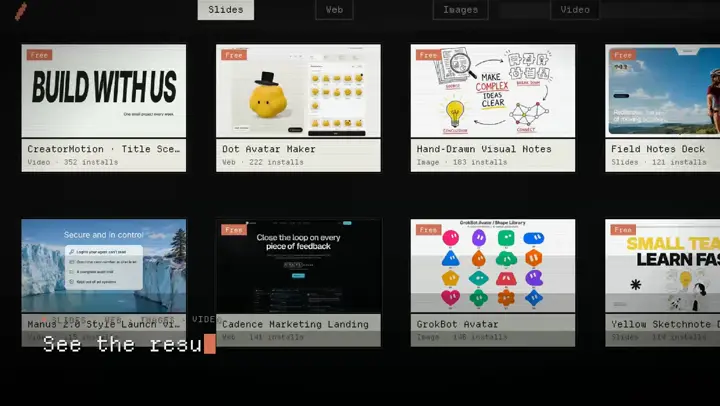Image resolution: width=720 pixels, height=406 pixels.
Task: Click the orange logo icon at top left
Action: click(21, 11)
